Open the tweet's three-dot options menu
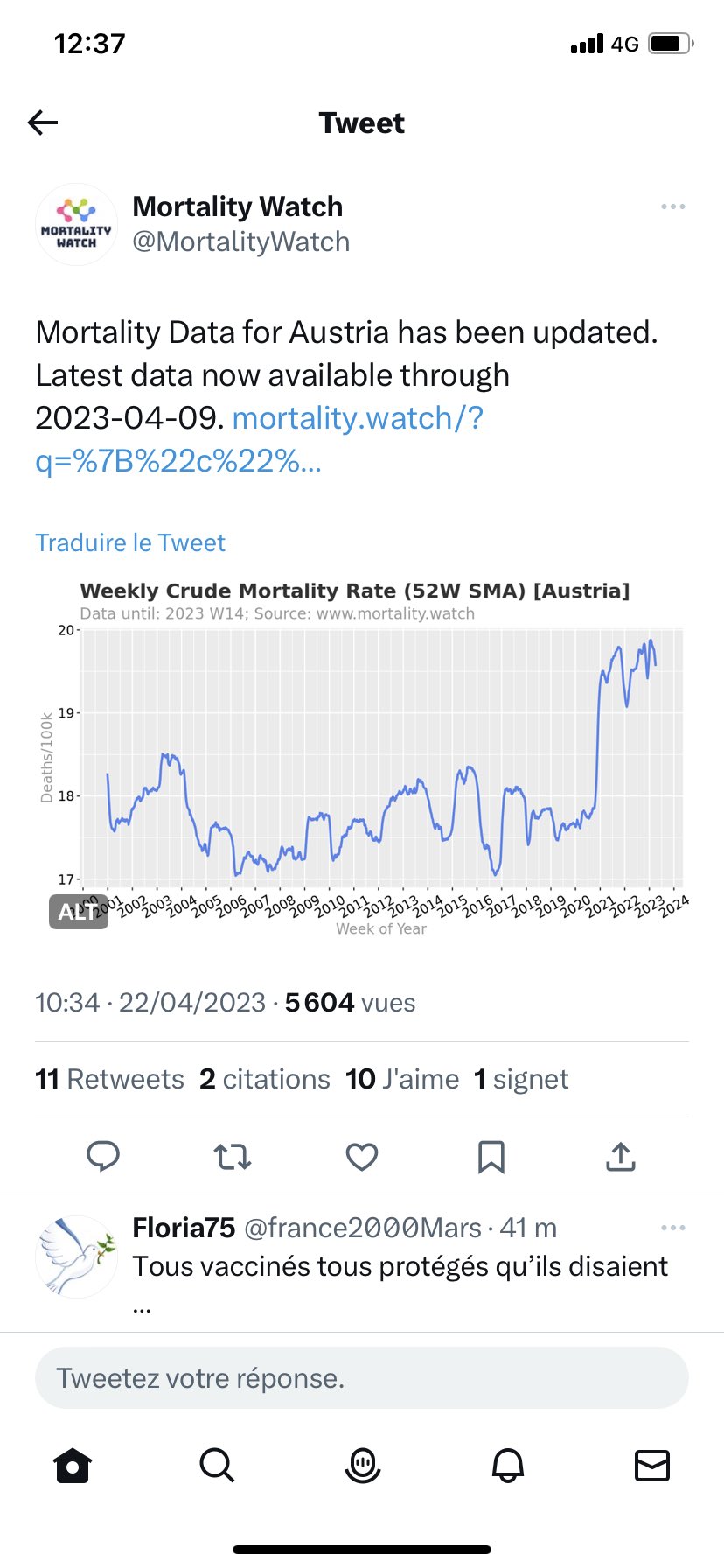 tap(672, 206)
